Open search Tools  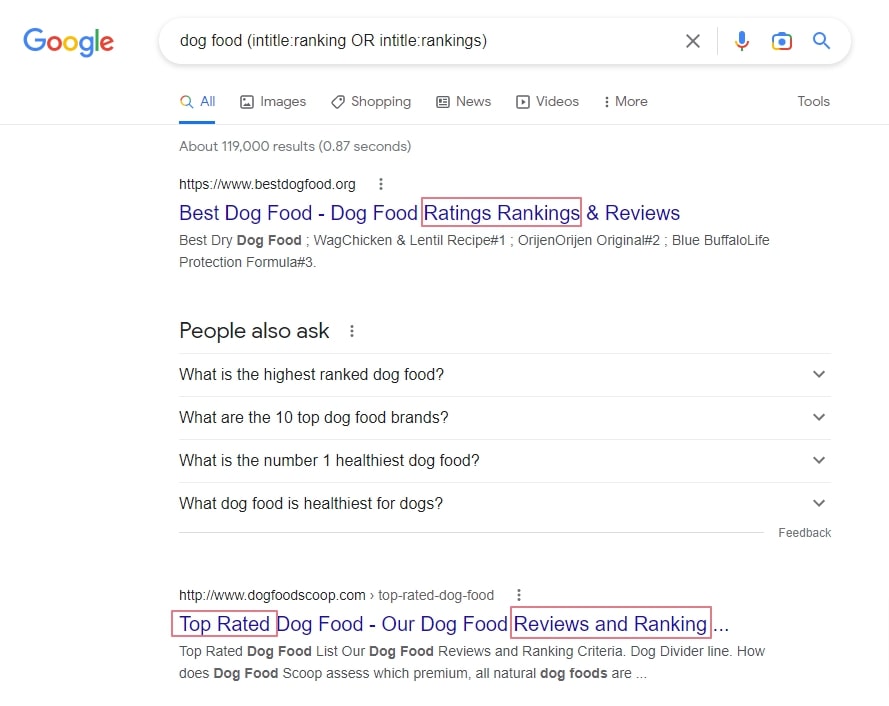[813, 102]
